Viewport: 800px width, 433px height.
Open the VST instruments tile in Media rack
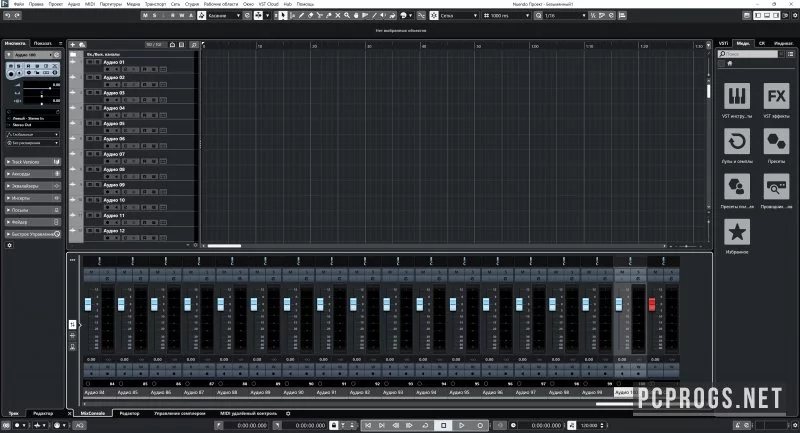tap(737, 96)
